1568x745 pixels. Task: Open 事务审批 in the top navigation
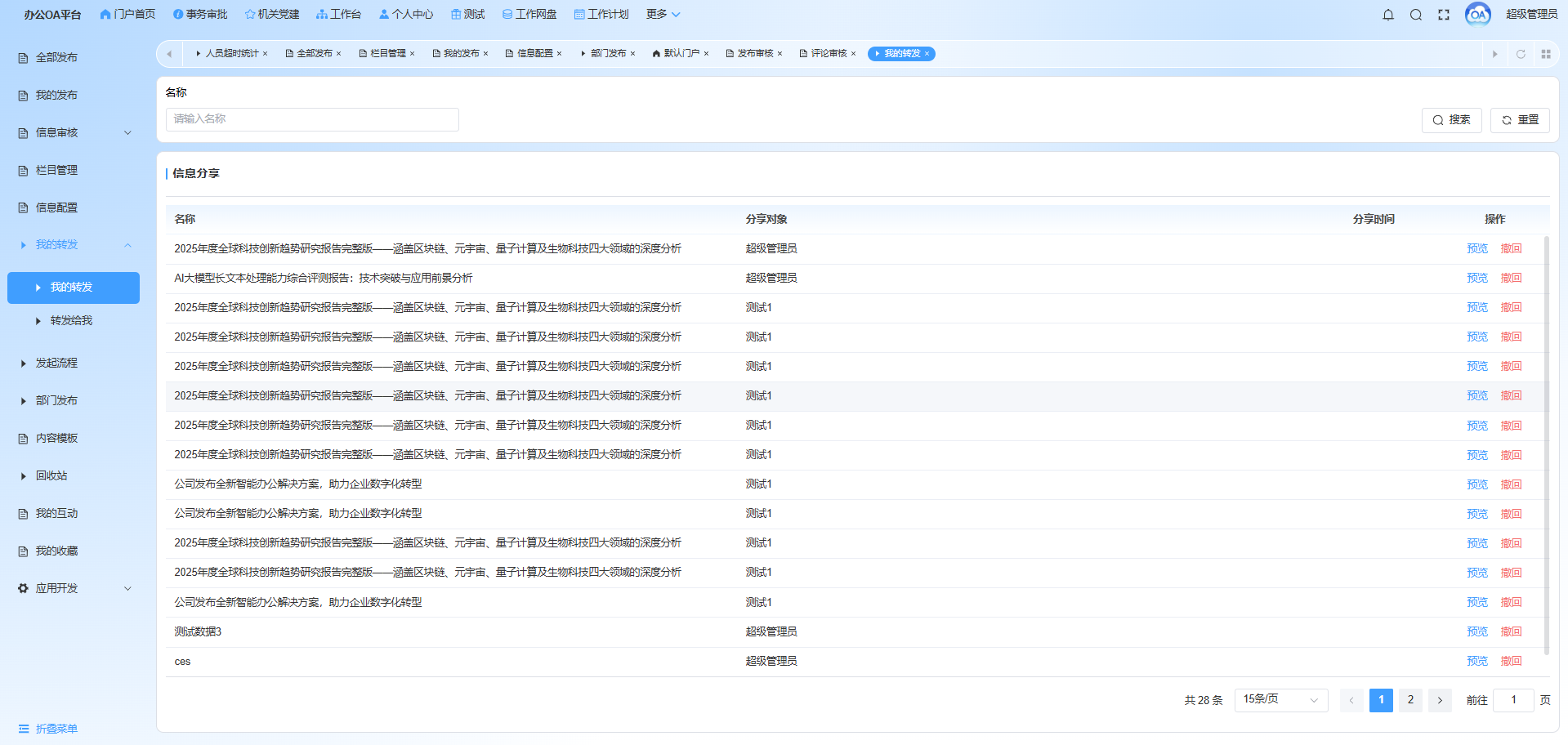(200, 15)
